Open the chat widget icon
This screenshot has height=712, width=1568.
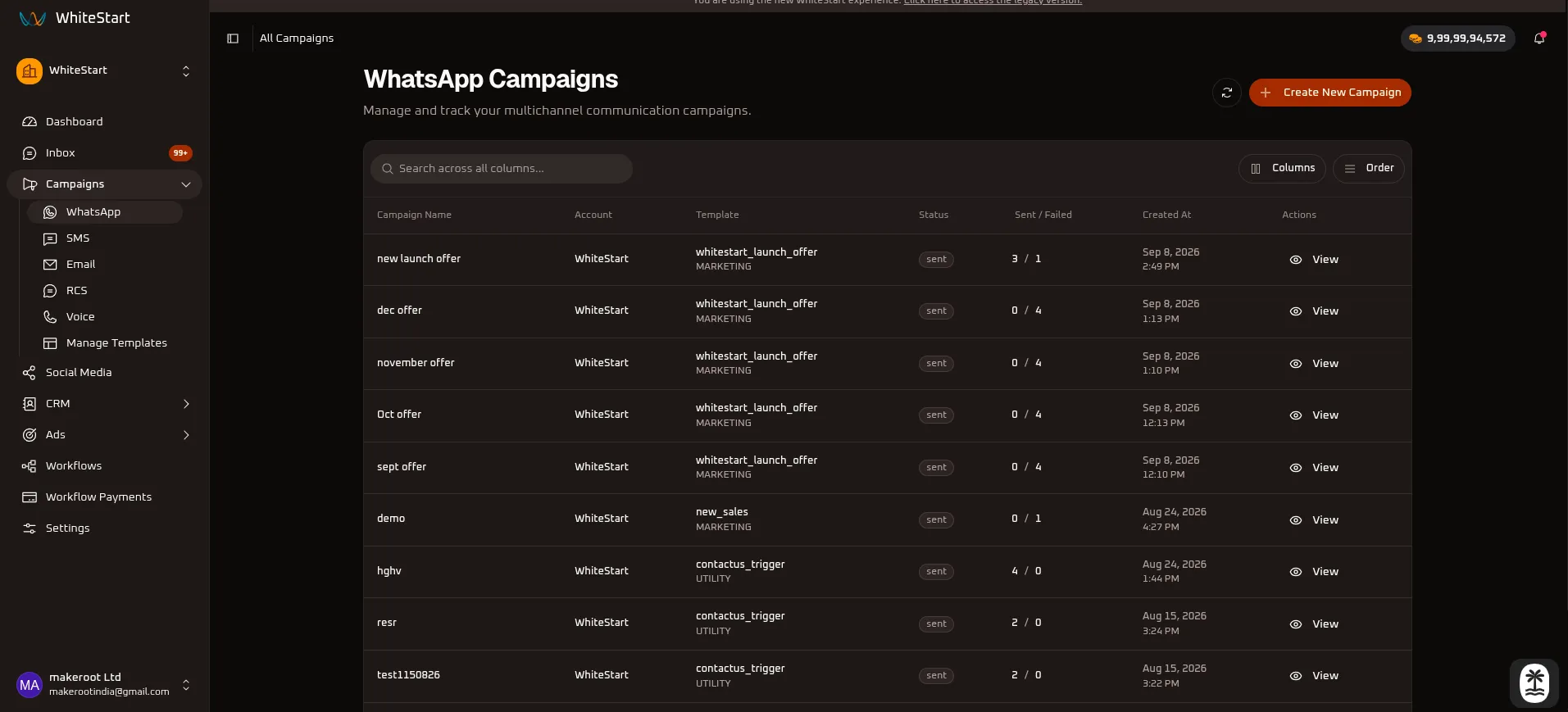point(1534,683)
